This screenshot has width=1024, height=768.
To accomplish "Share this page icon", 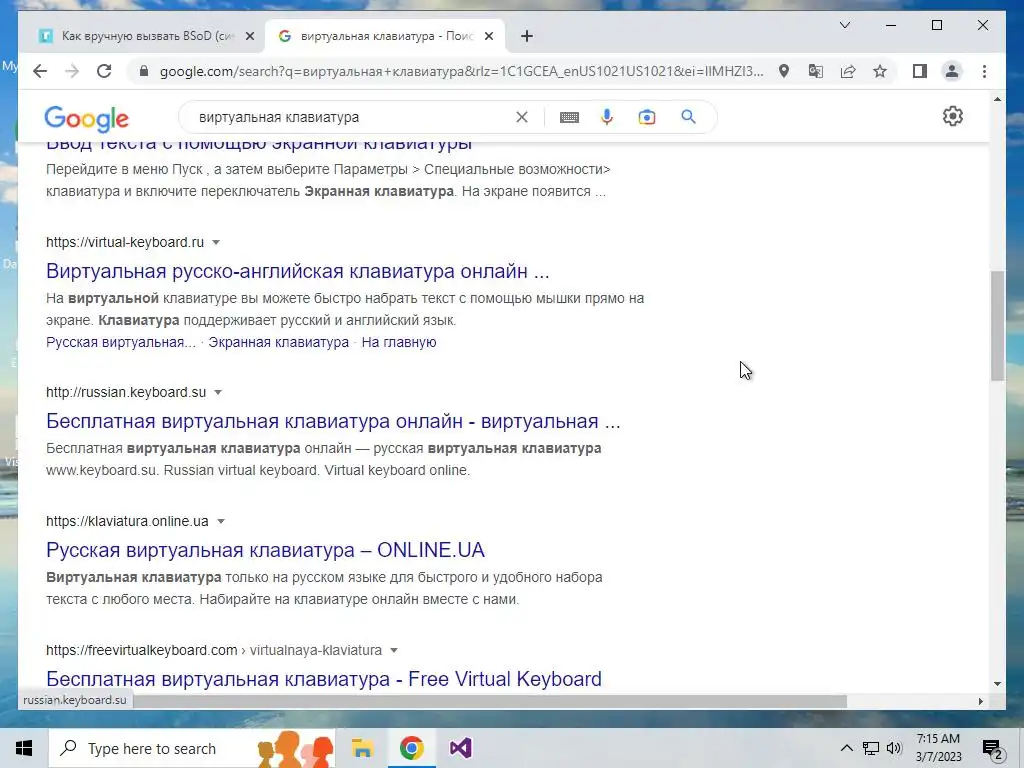I will (848, 71).
